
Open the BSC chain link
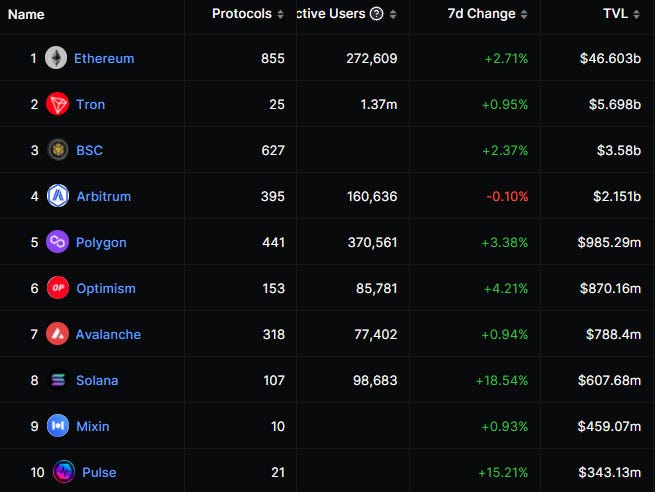89,150
